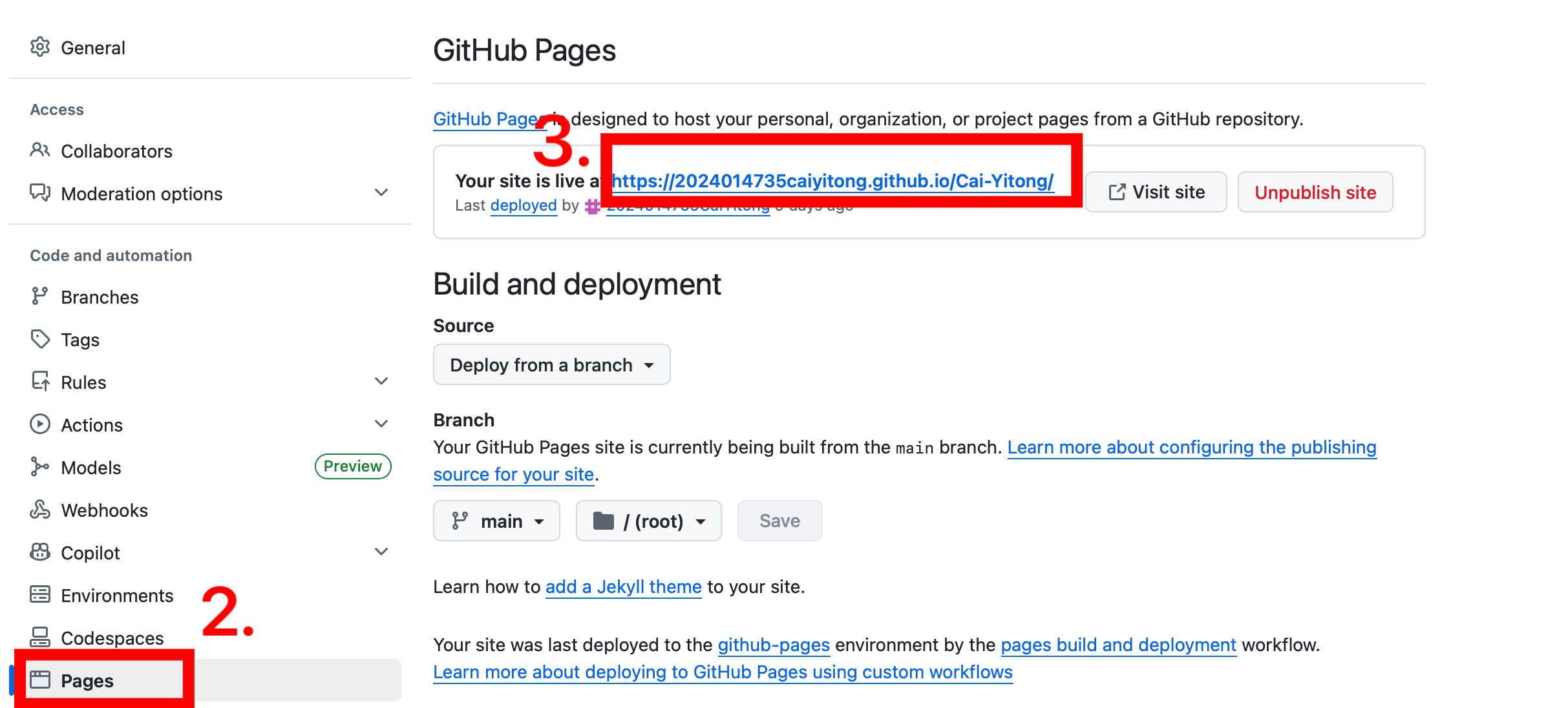Click the Code and automation section header

[111, 256]
